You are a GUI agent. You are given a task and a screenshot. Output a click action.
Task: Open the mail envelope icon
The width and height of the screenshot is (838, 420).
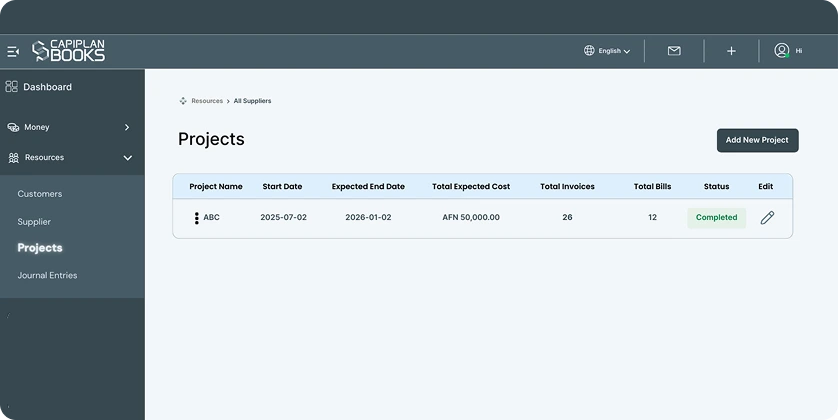[674, 51]
